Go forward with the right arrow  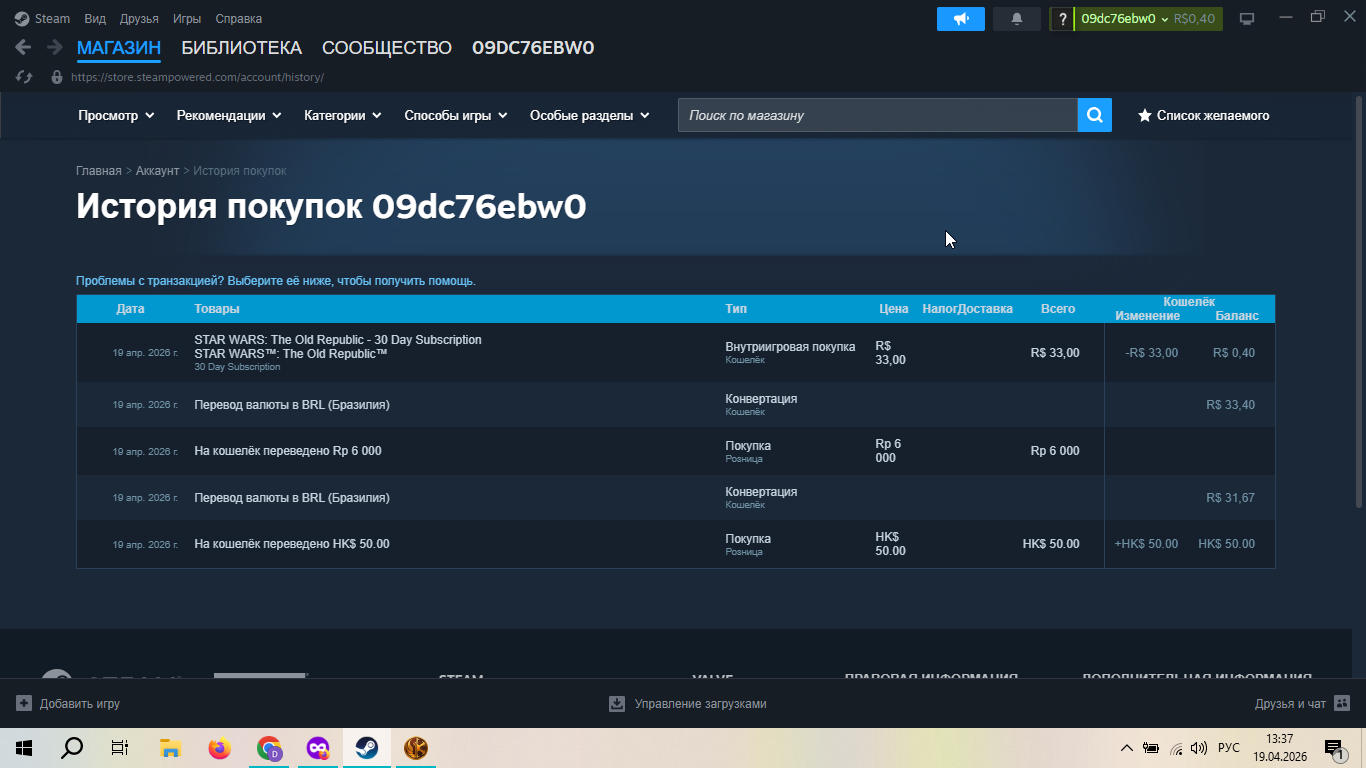click(55, 47)
